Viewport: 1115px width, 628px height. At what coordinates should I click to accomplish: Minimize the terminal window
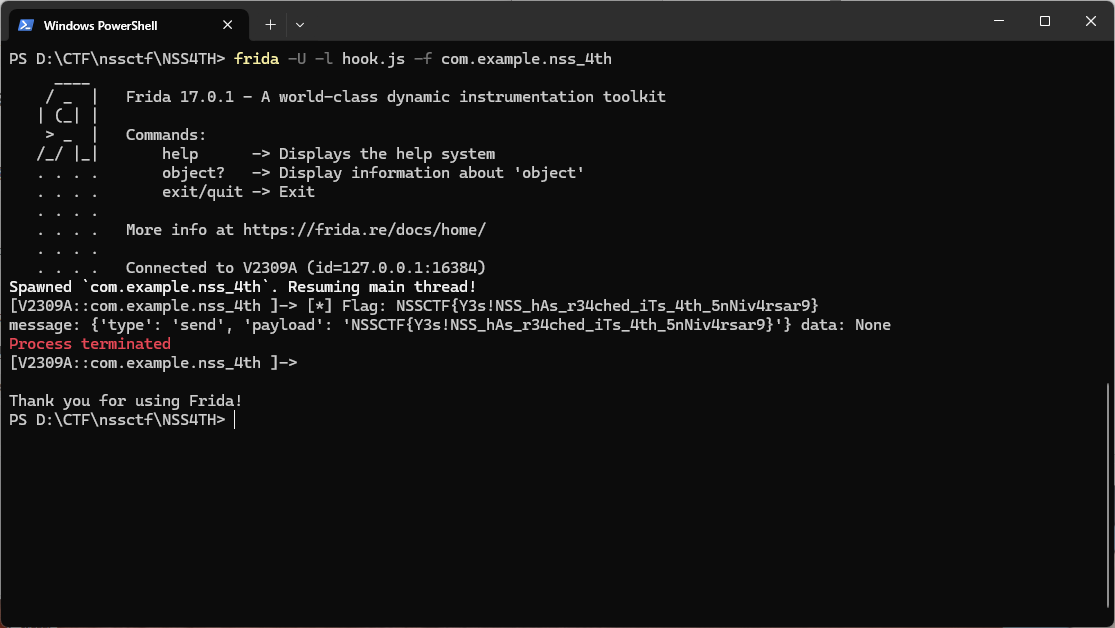click(x=999, y=21)
